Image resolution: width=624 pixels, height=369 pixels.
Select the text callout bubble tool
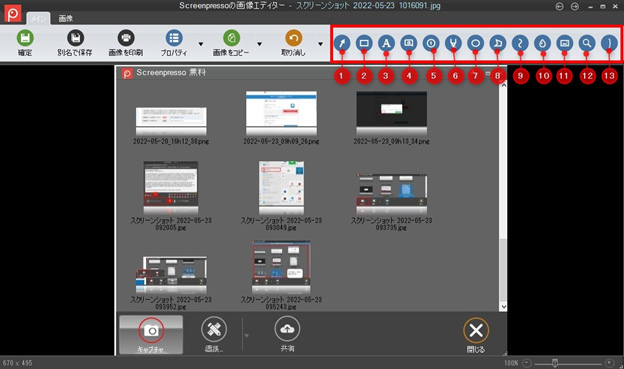coord(409,43)
